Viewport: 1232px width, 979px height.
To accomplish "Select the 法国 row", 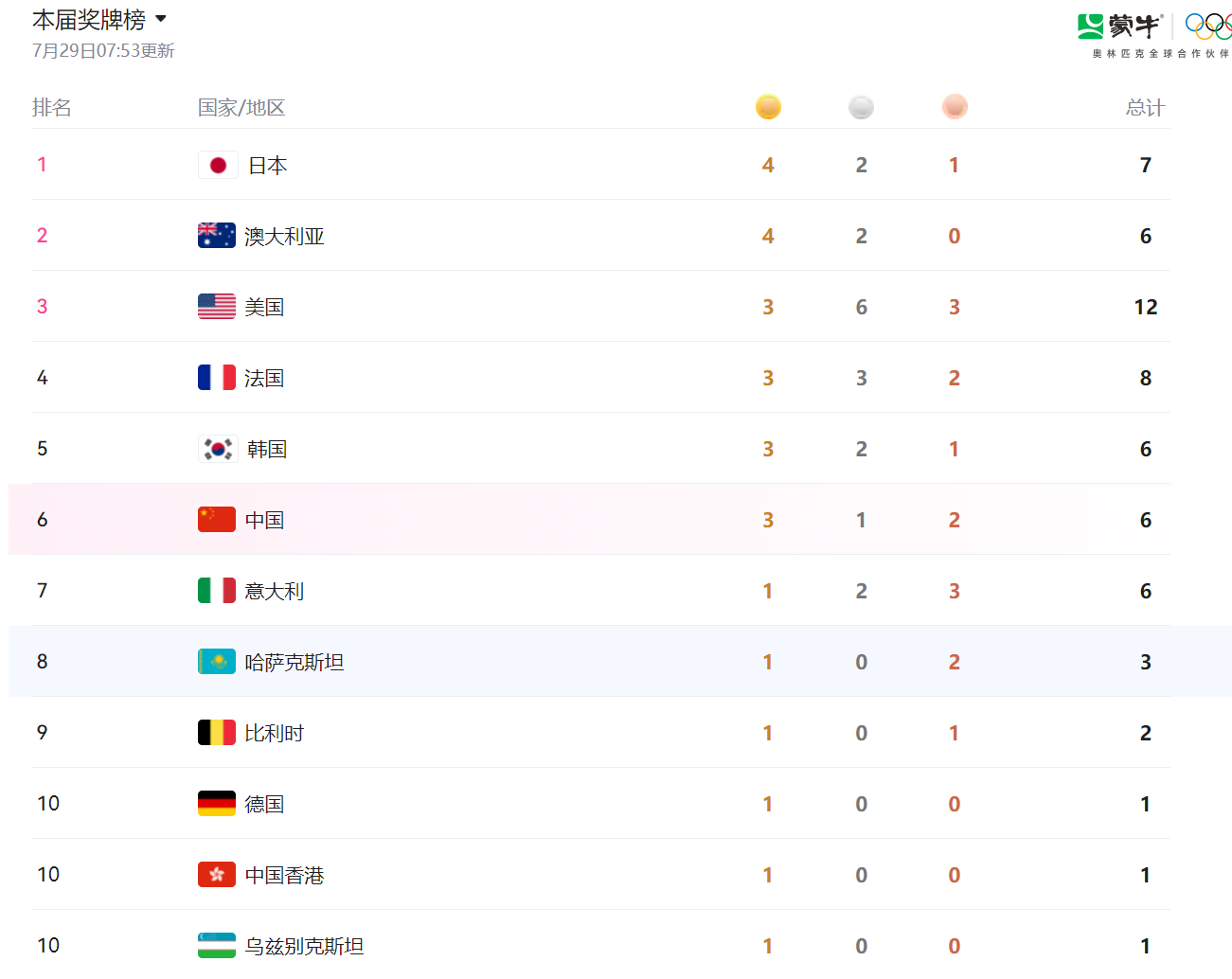I will [601, 378].
